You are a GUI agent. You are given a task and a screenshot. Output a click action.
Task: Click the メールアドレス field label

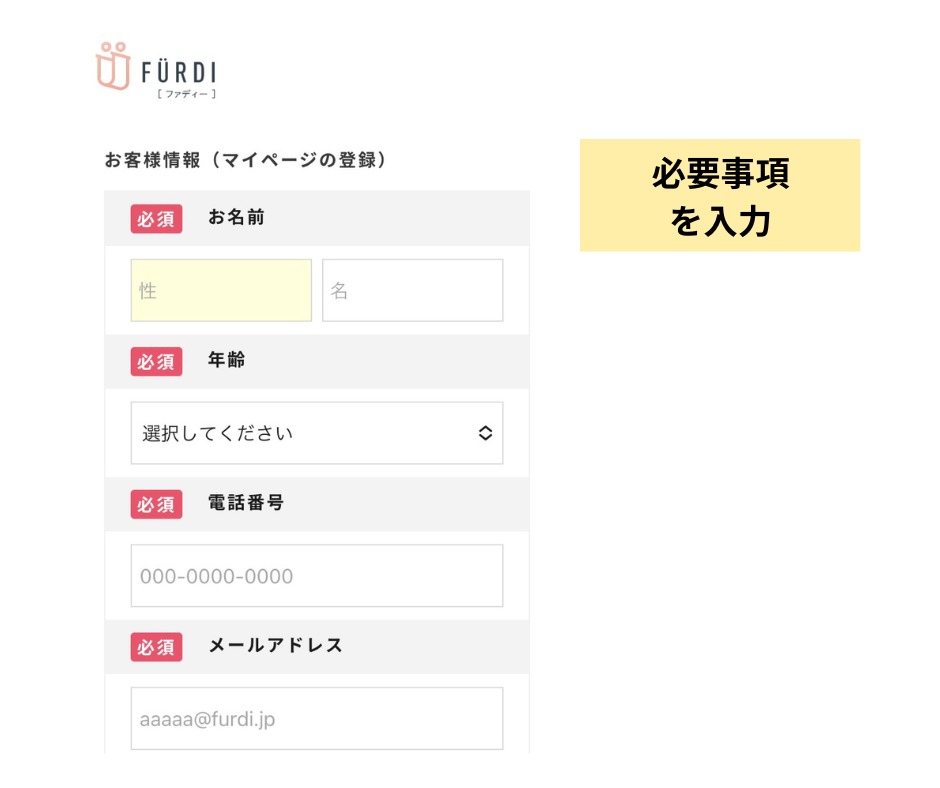275,645
